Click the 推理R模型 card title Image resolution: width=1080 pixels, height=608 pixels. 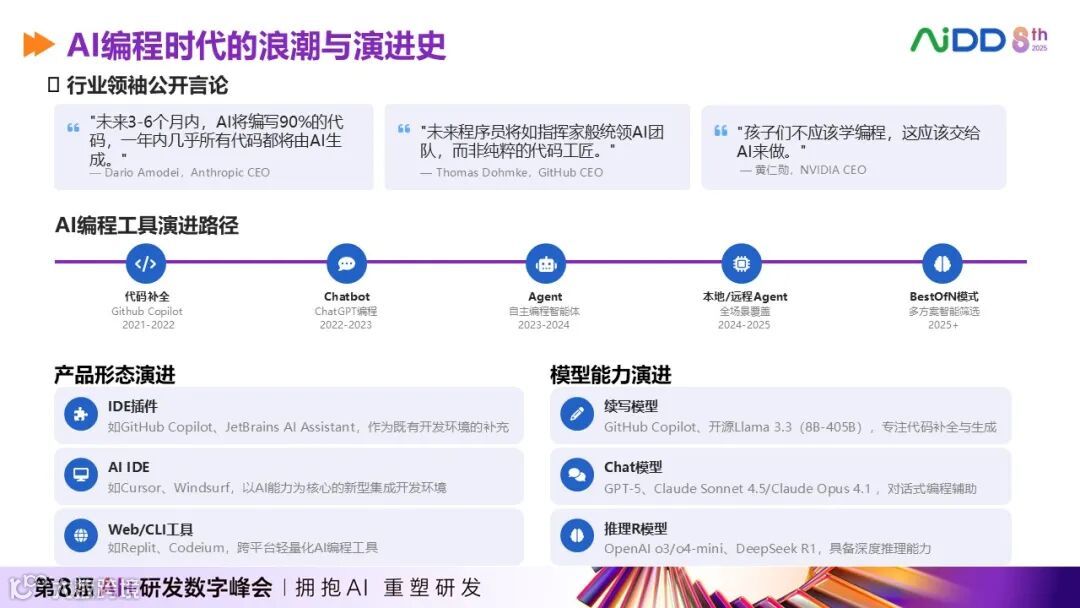click(635, 528)
